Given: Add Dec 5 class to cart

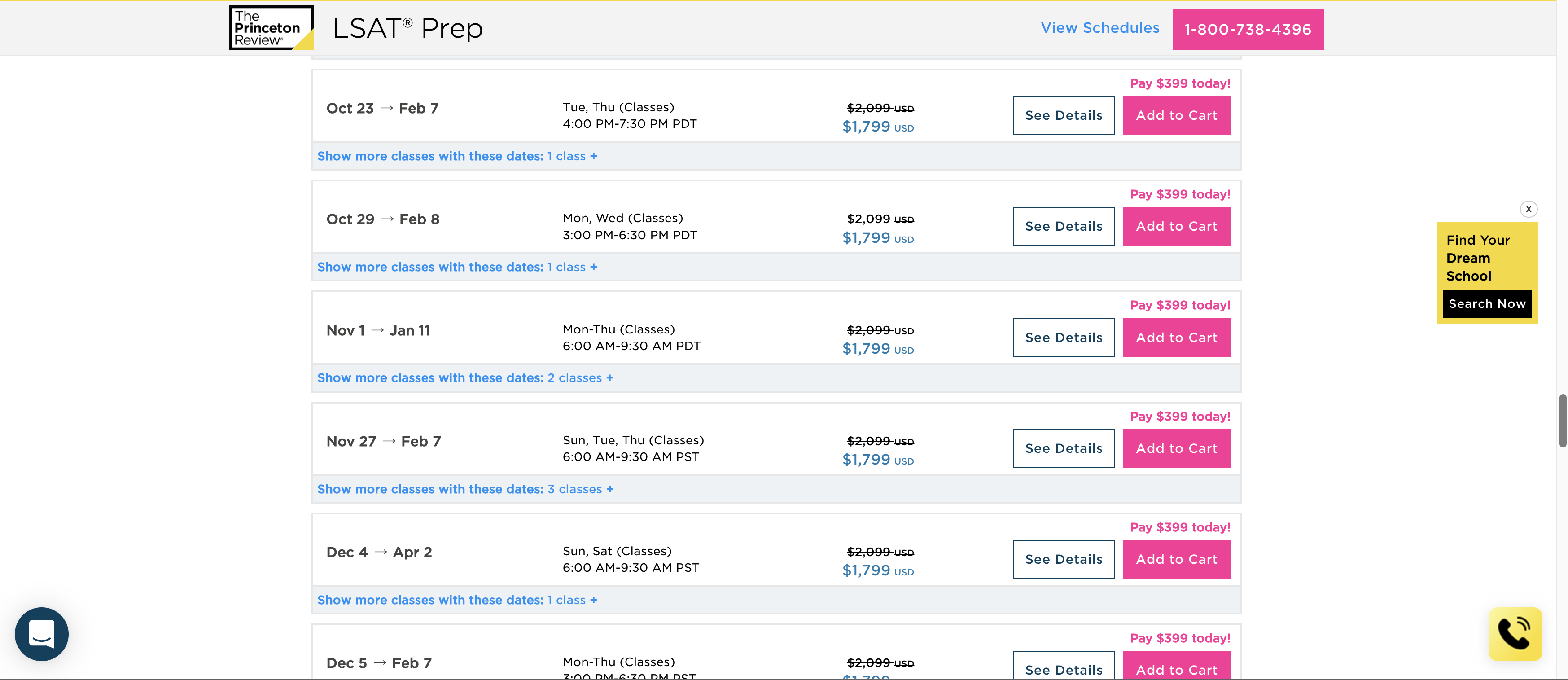Looking at the screenshot, I should click(1176, 668).
